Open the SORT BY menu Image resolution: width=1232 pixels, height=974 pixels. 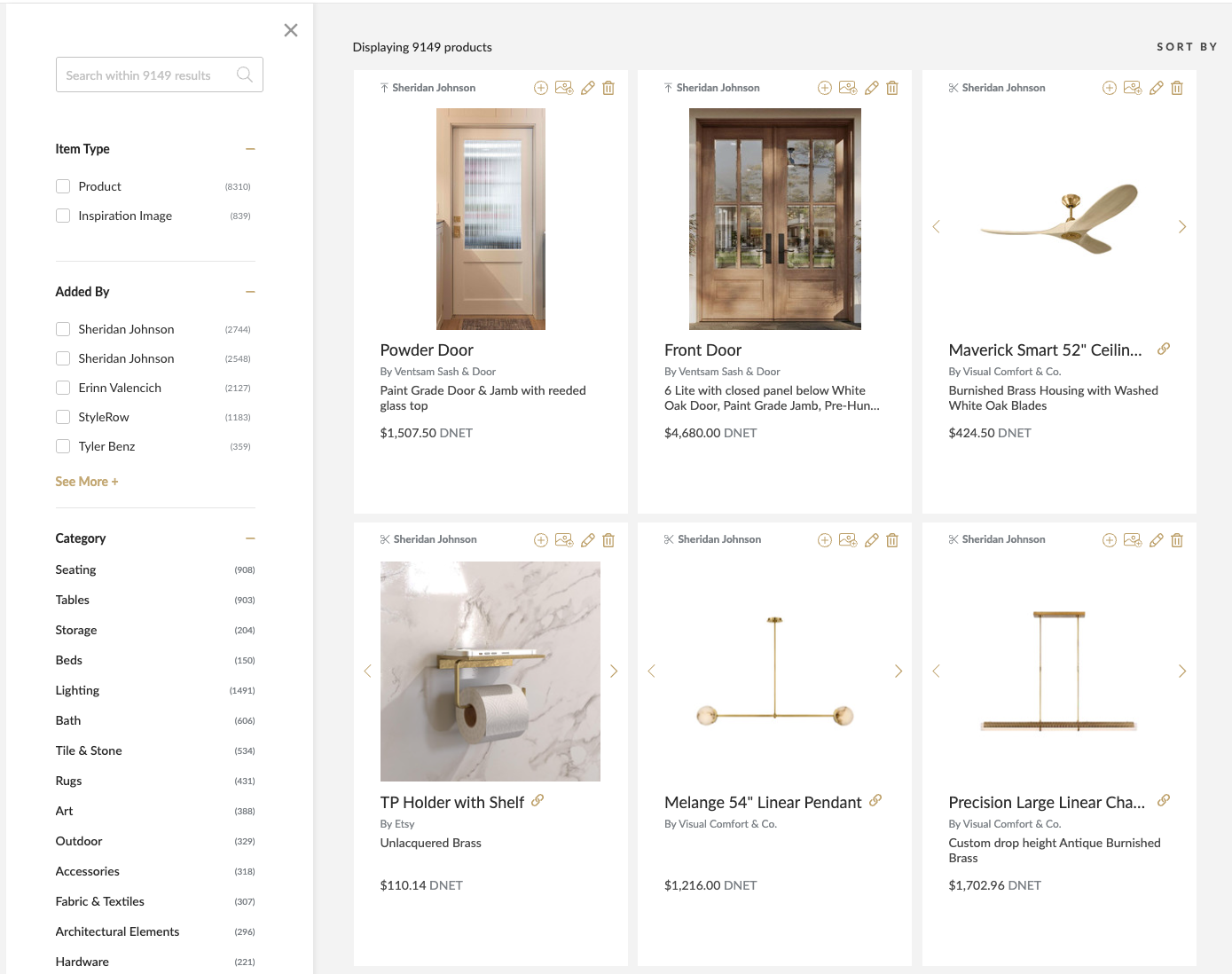tap(1187, 46)
